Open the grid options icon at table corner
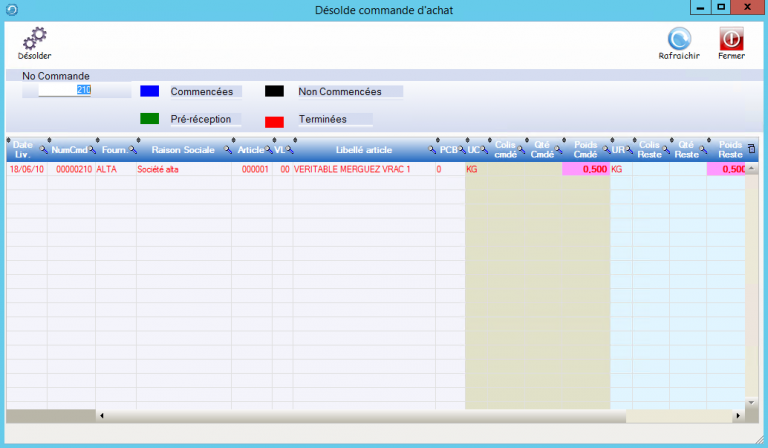The image size is (768, 448). point(751,150)
